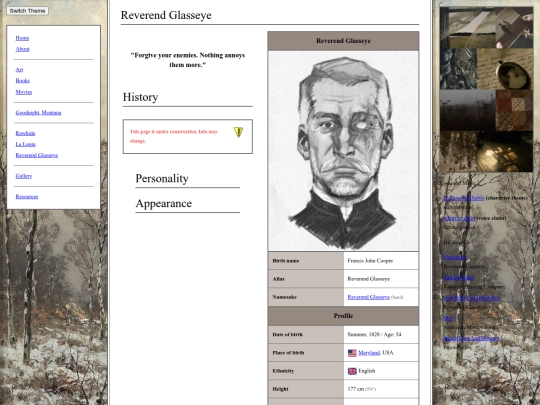Open the Reverend Glasseye band link
Image resolution: width=540 pixels, height=405 pixels.
[x=368, y=297]
